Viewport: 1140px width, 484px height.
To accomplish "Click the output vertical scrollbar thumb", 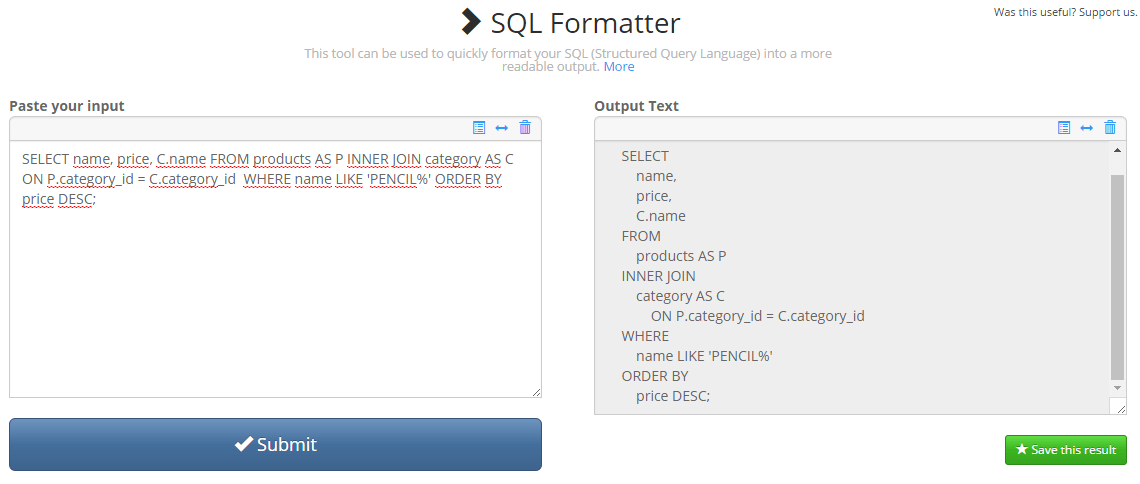I will [x=1118, y=275].
